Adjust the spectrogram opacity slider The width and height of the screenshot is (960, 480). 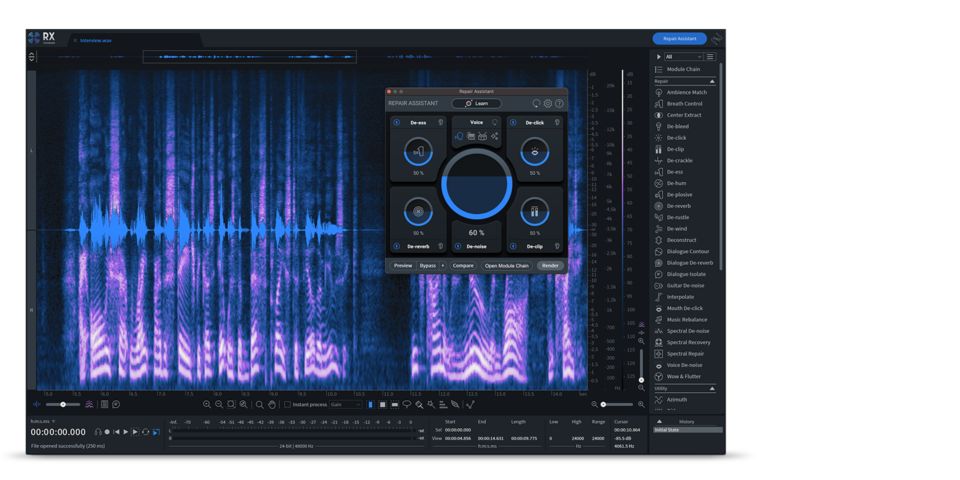(62, 405)
